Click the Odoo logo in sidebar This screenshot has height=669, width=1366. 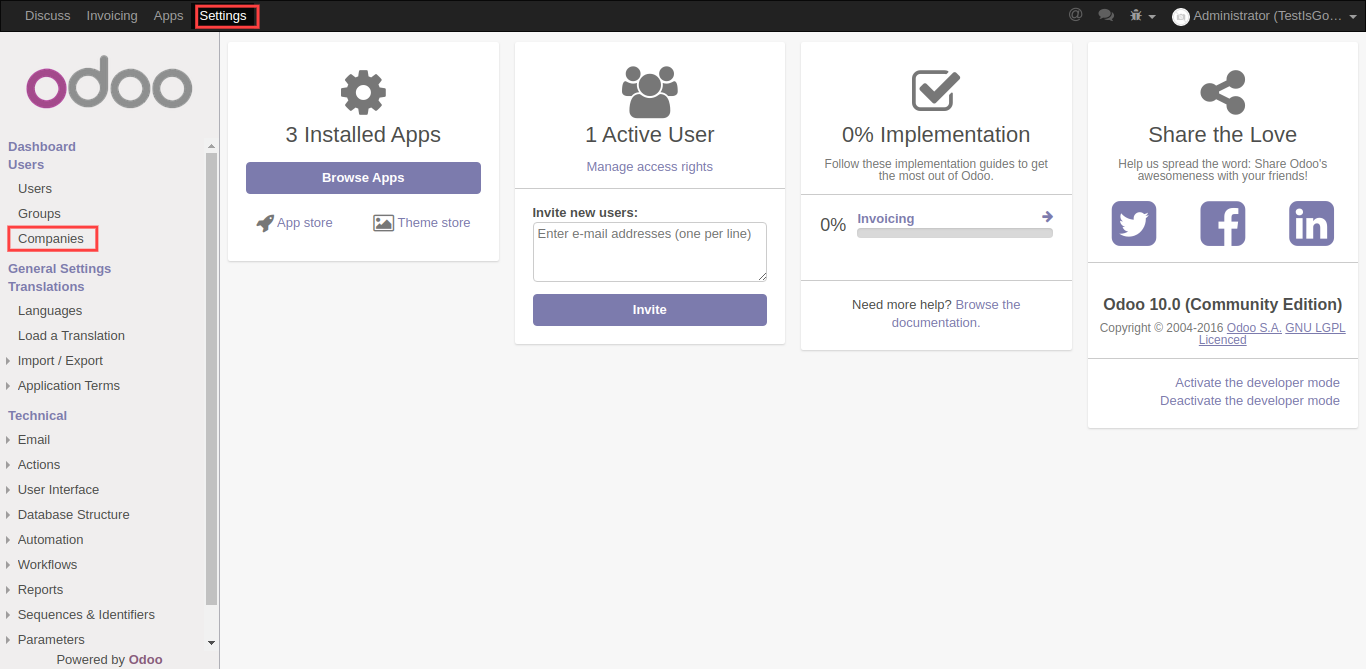point(109,87)
